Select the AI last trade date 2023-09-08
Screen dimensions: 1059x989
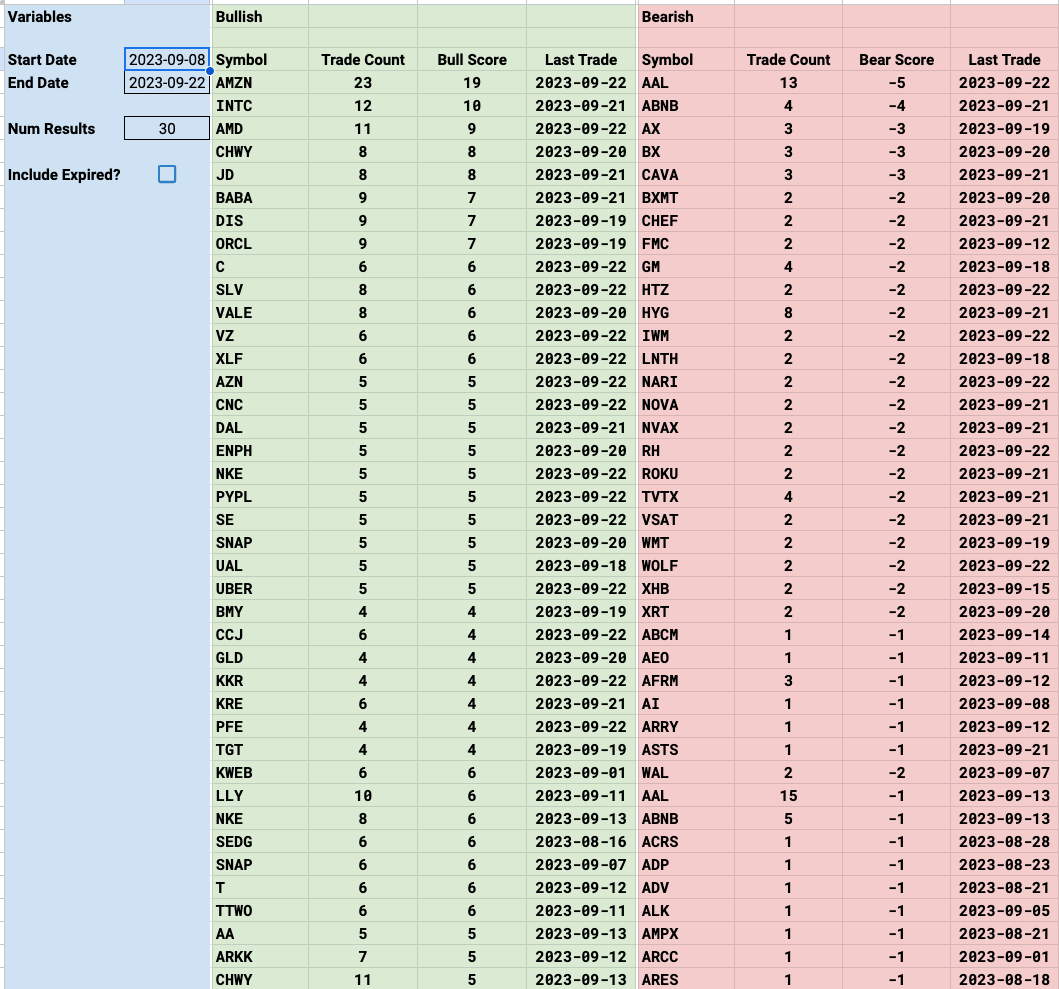tap(1004, 703)
